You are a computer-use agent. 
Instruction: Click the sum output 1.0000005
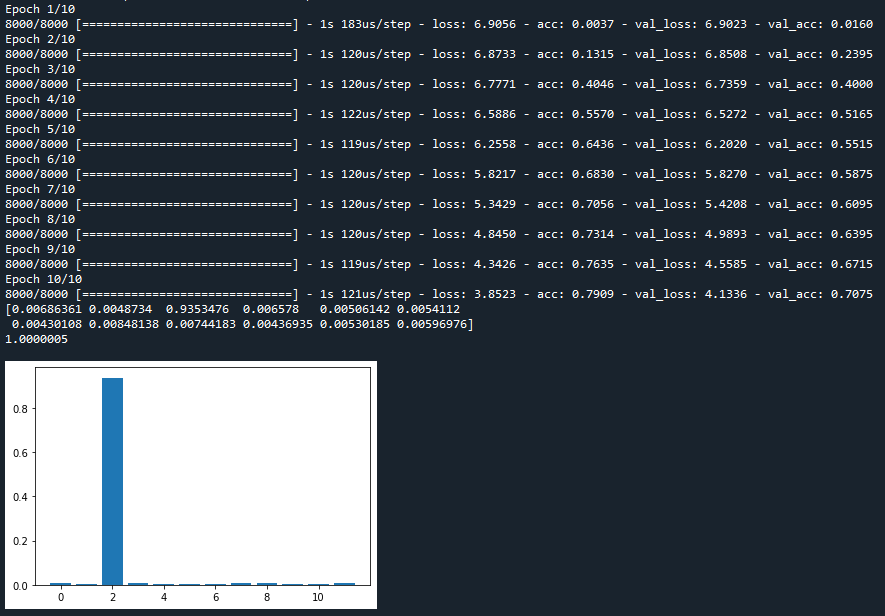click(37, 339)
